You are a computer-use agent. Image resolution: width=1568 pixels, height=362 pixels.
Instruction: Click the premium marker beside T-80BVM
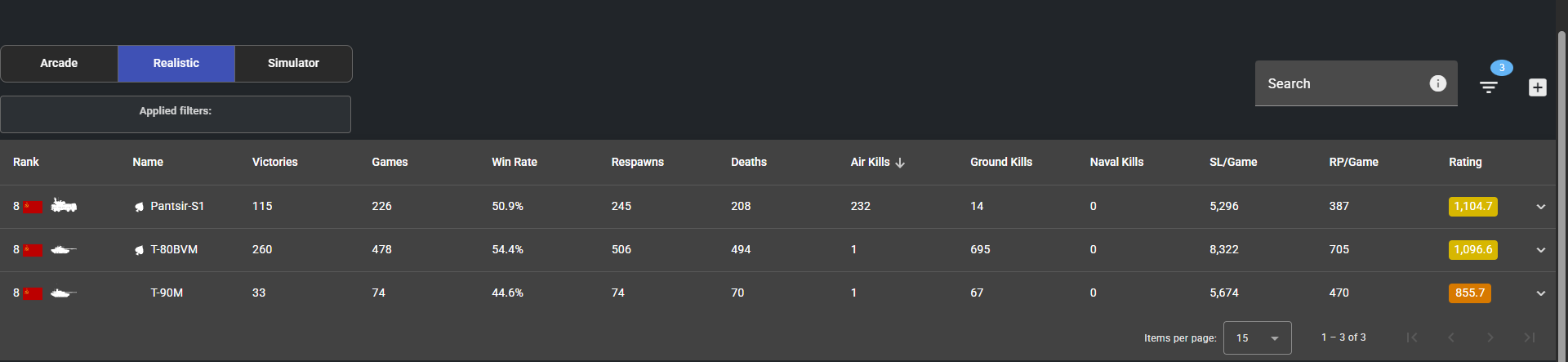tap(140, 250)
